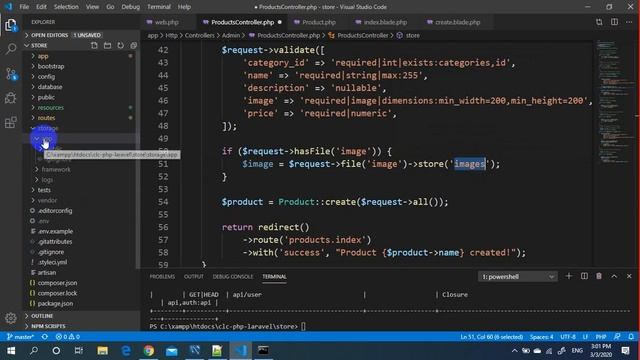The image size is (640, 360).
Task: Open Chrome from the taskbar
Action: click(149, 351)
